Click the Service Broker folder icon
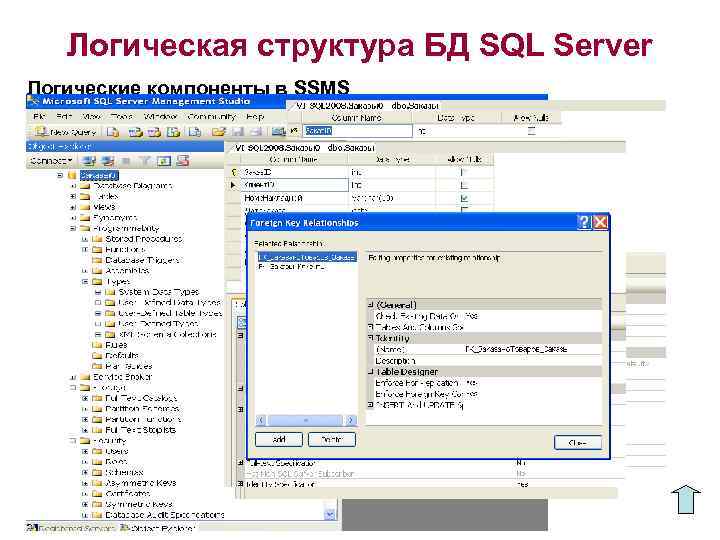The height and width of the screenshot is (540, 720). 85,377
